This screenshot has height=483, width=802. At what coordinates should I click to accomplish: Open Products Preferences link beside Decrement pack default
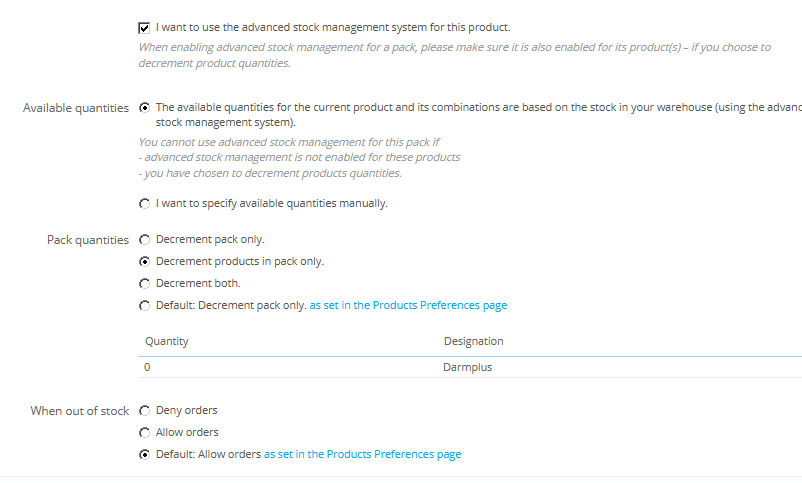click(x=408, y=305)
